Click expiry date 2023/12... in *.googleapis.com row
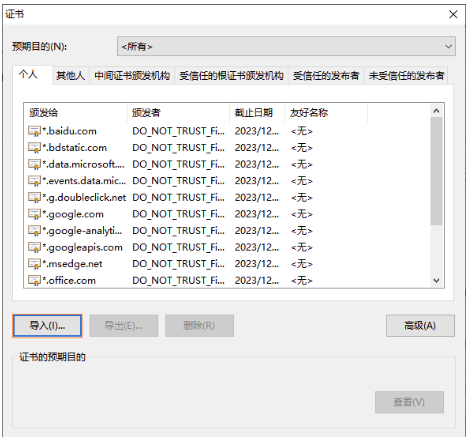The height and width of the screenshot is (437, 468). [257, 247]
